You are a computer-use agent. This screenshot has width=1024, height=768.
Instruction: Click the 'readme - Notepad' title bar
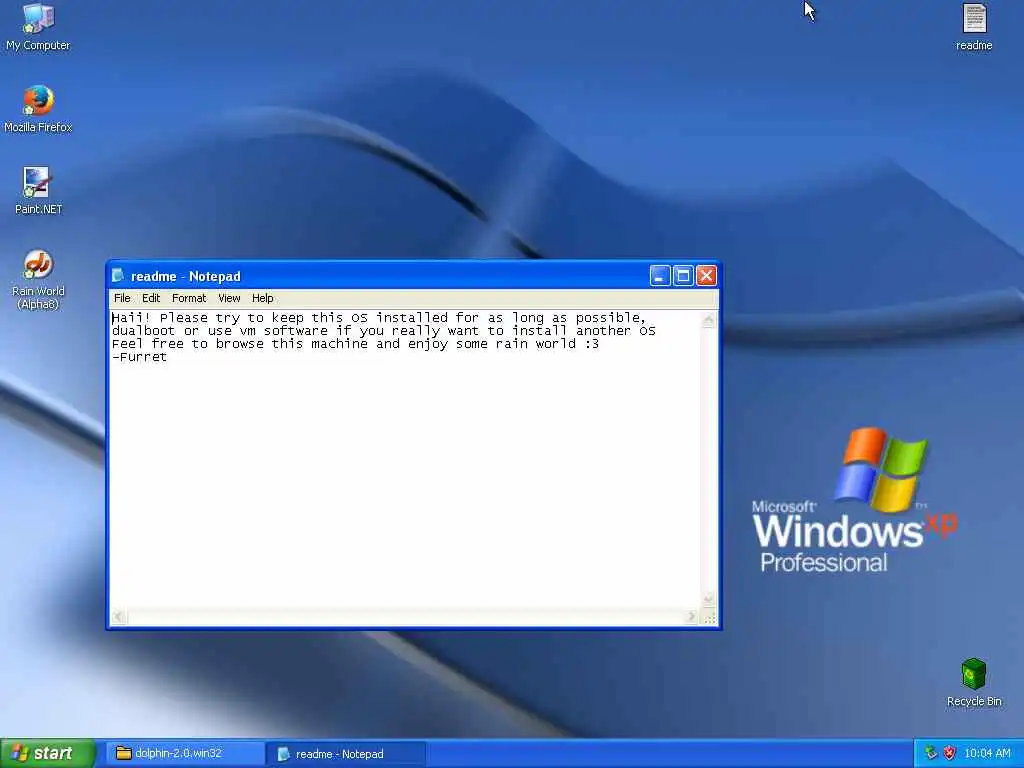point(413,276)
